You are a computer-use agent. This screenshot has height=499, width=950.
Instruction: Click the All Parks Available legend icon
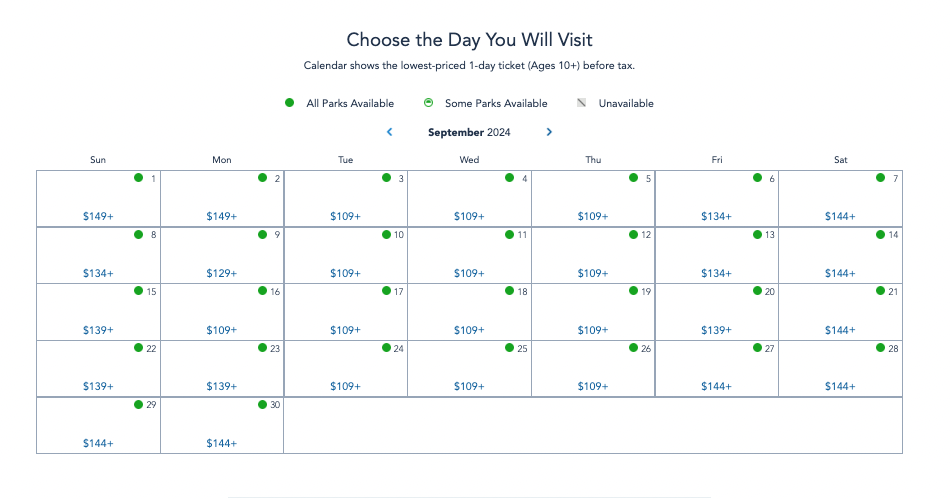[290, 103]
